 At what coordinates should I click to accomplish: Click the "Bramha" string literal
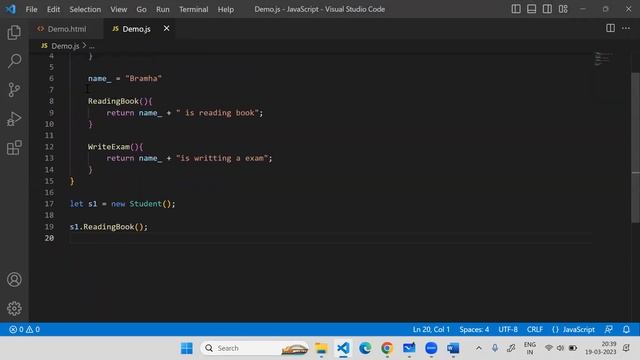pyautogui.click(x=143, y=78)
